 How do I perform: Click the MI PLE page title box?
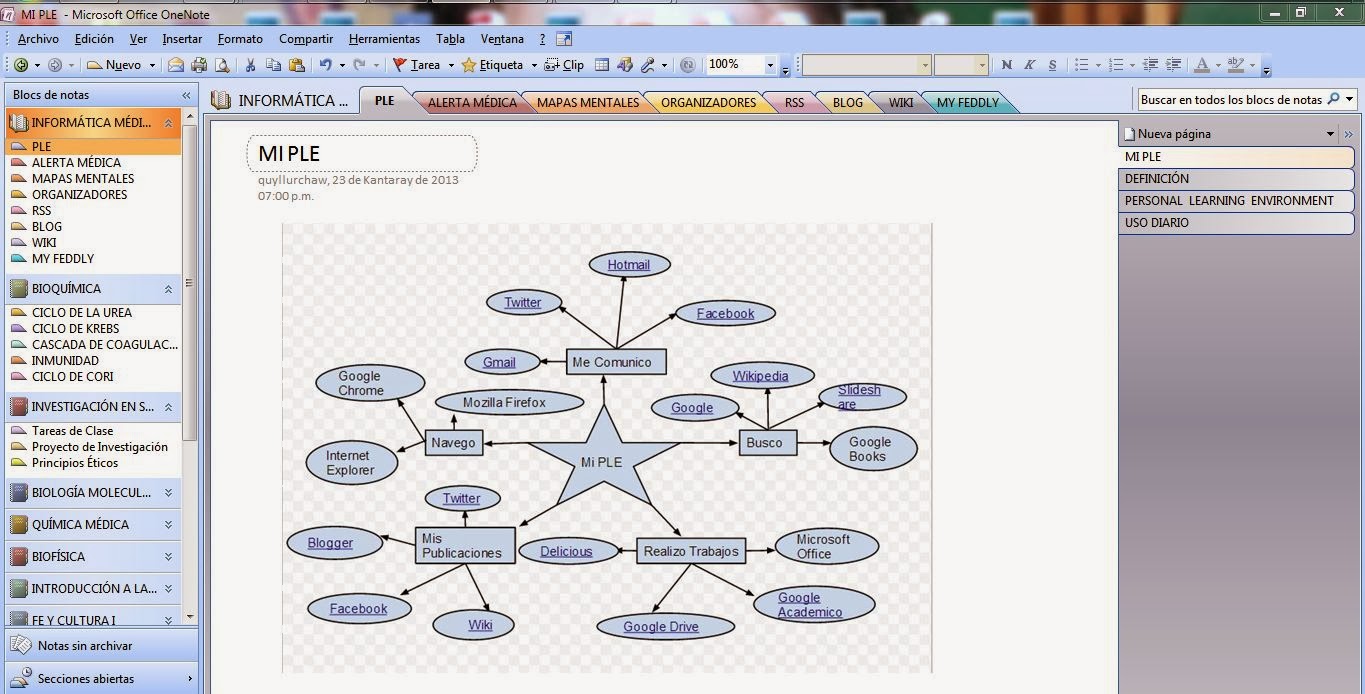point(362,154)
